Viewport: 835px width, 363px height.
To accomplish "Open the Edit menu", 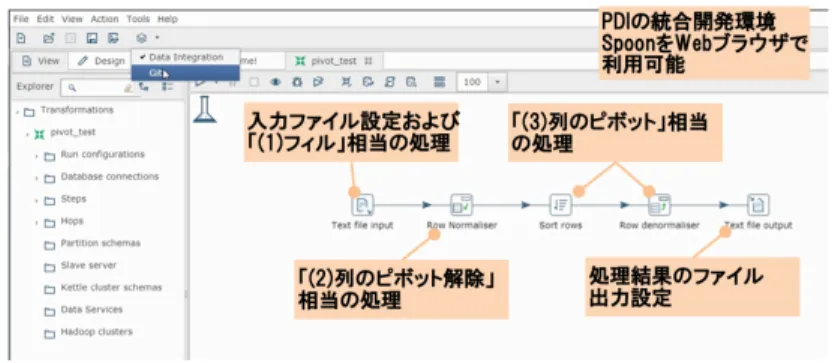I will tap(45, 19).
